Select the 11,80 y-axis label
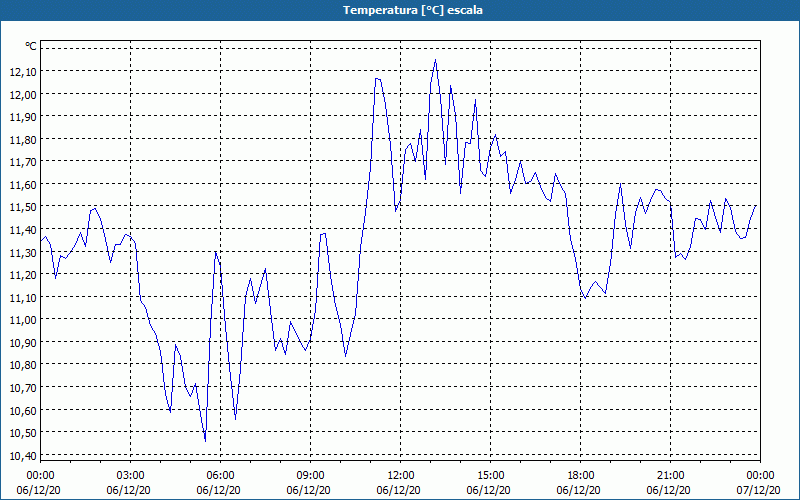This screenshot has width=800, height=500. click(23, 140)
